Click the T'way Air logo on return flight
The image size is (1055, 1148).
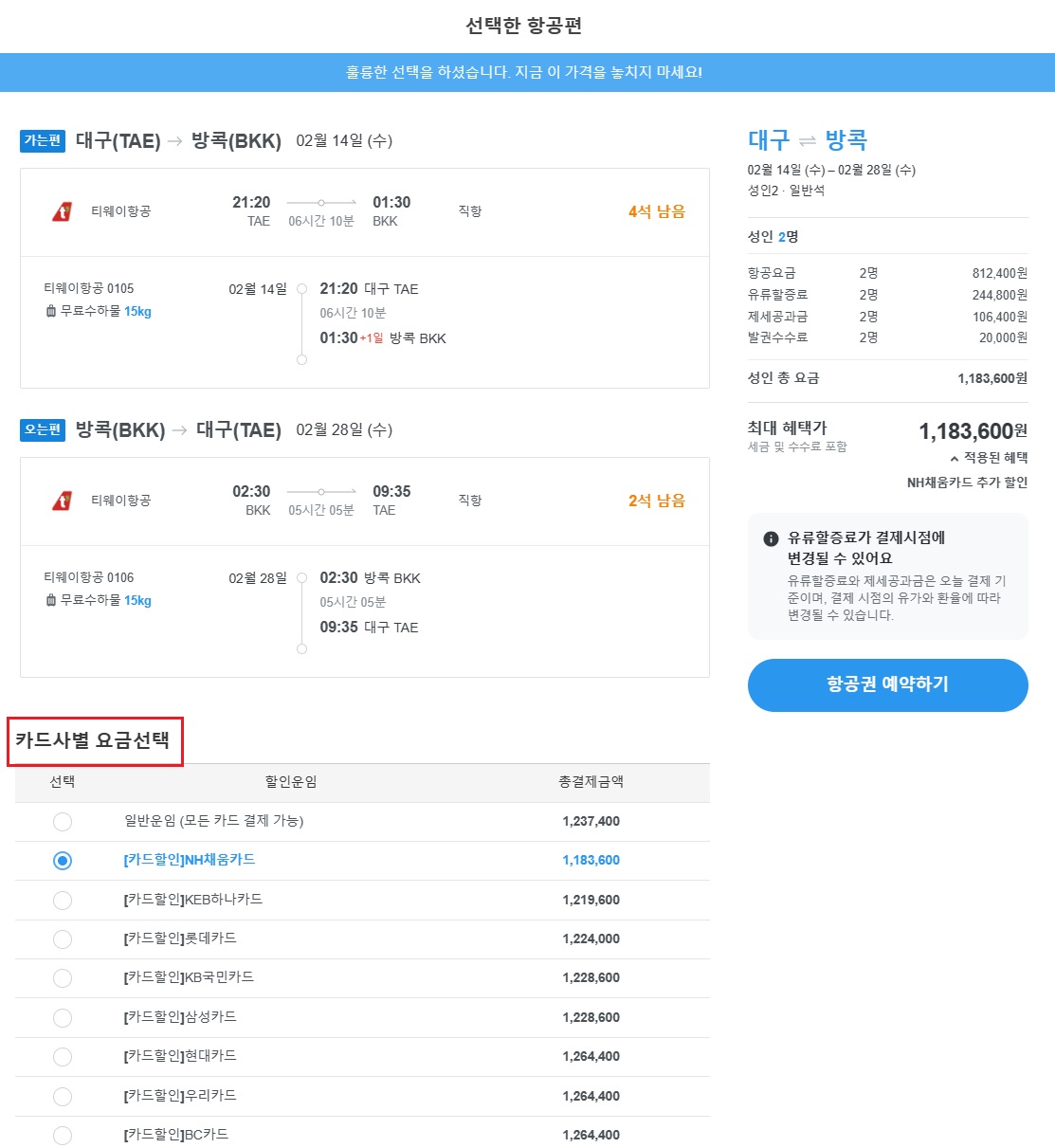(x=63, y=501)
